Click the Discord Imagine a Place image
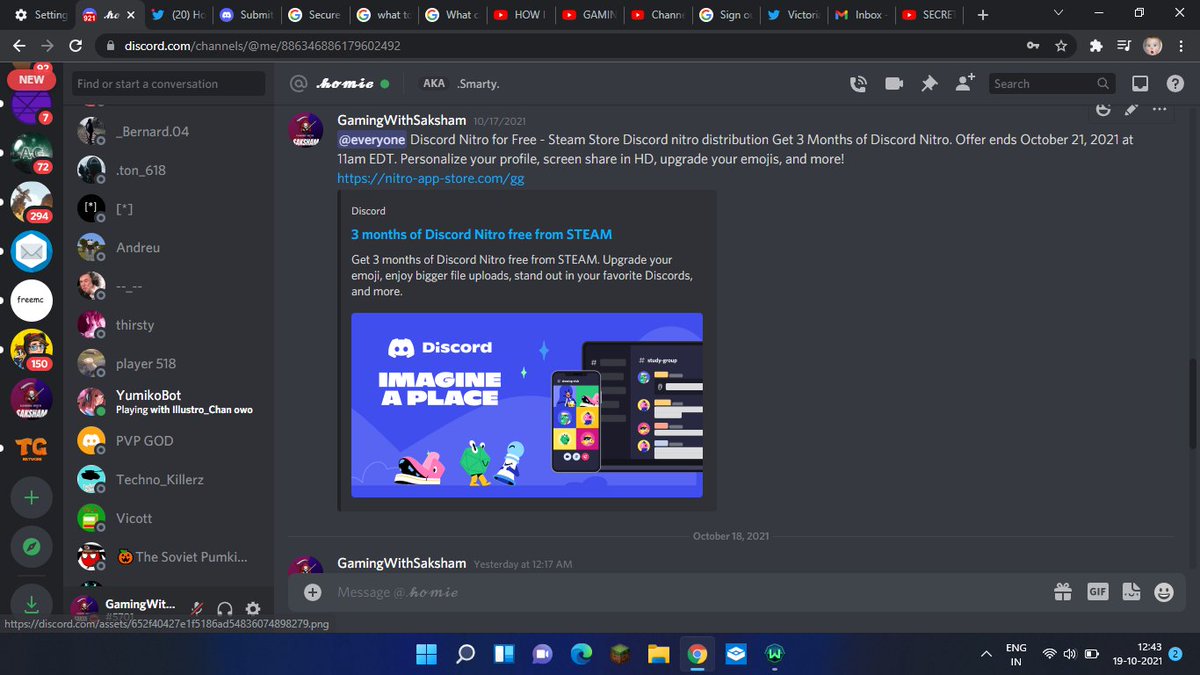The height and width of the screenshot is (675, 1200). click(527, 405)
